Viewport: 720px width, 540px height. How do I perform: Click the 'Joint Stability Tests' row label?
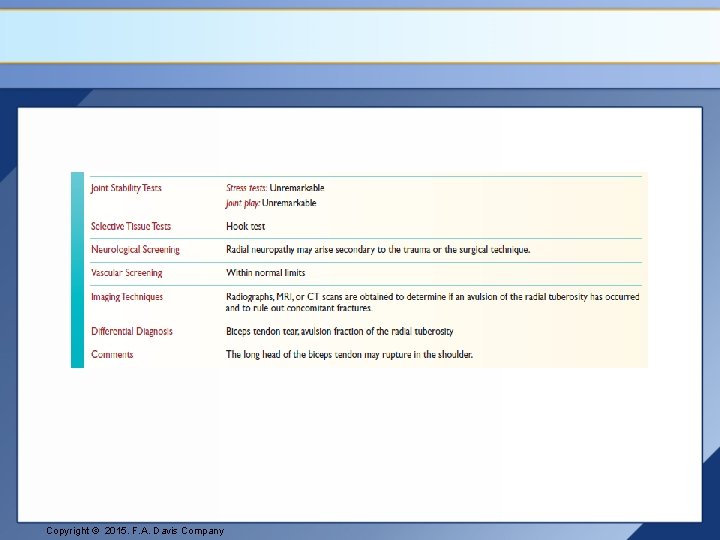[126, 188]
